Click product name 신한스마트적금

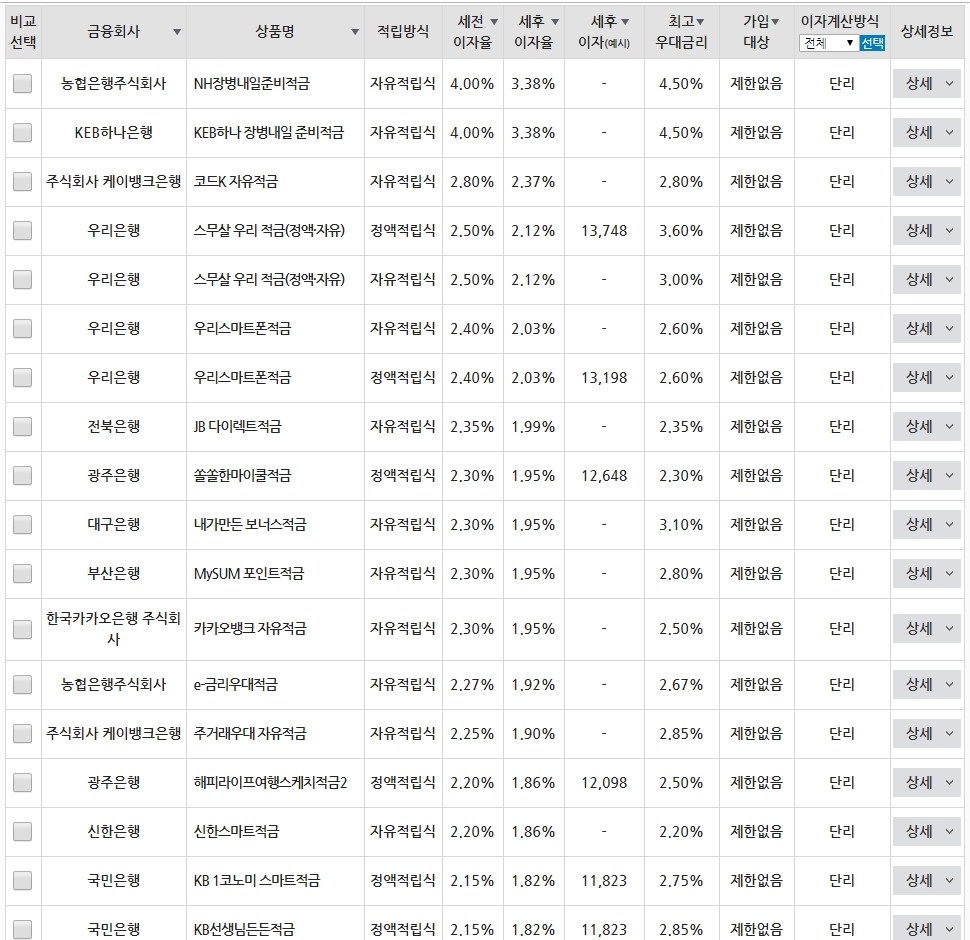click(x=236, y=832)
